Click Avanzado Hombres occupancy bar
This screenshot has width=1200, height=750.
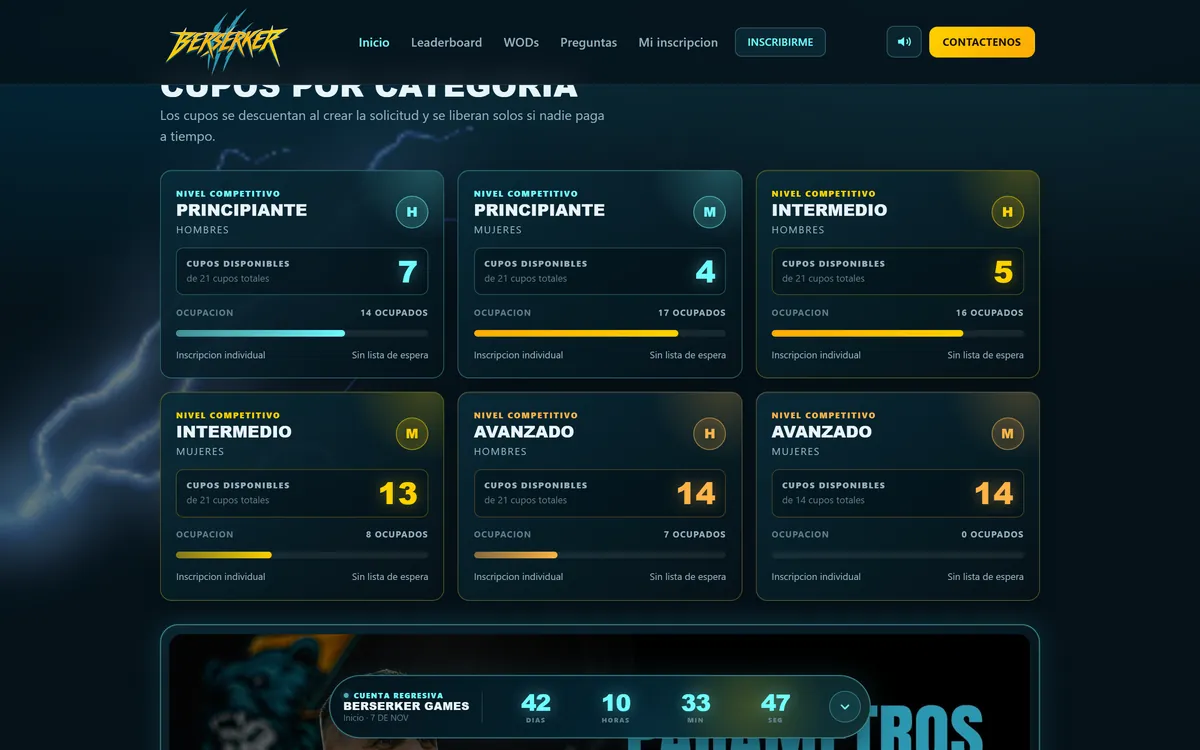tap(600, 555)
